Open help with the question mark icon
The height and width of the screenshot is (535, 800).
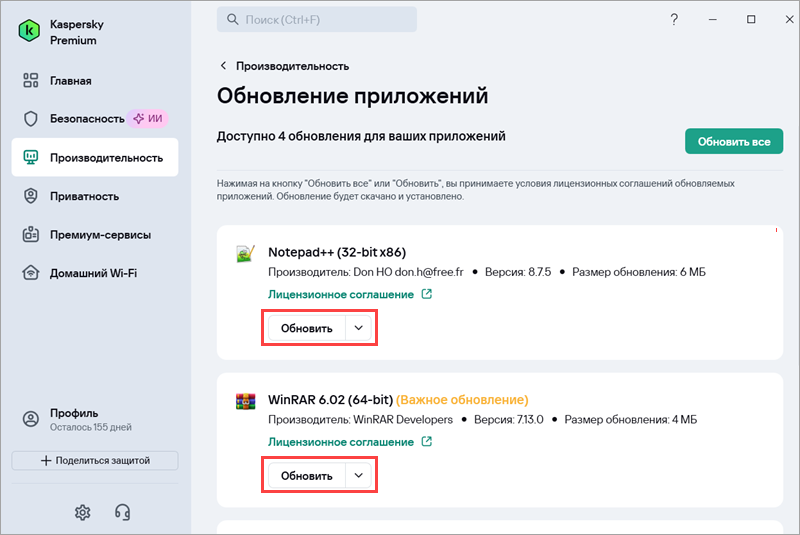pos(674,19)
